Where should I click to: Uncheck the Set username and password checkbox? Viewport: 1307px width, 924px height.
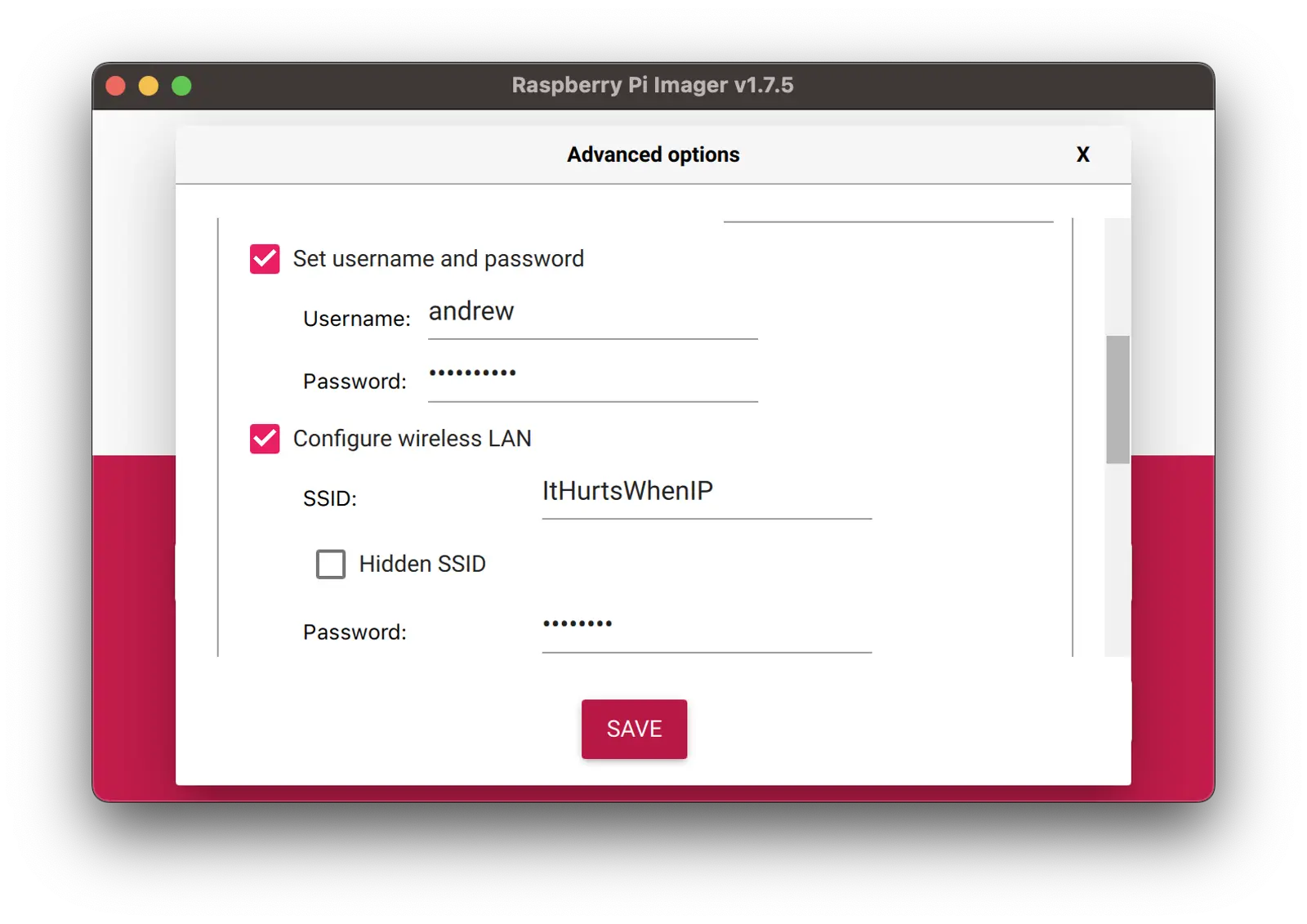pos(265,259)
